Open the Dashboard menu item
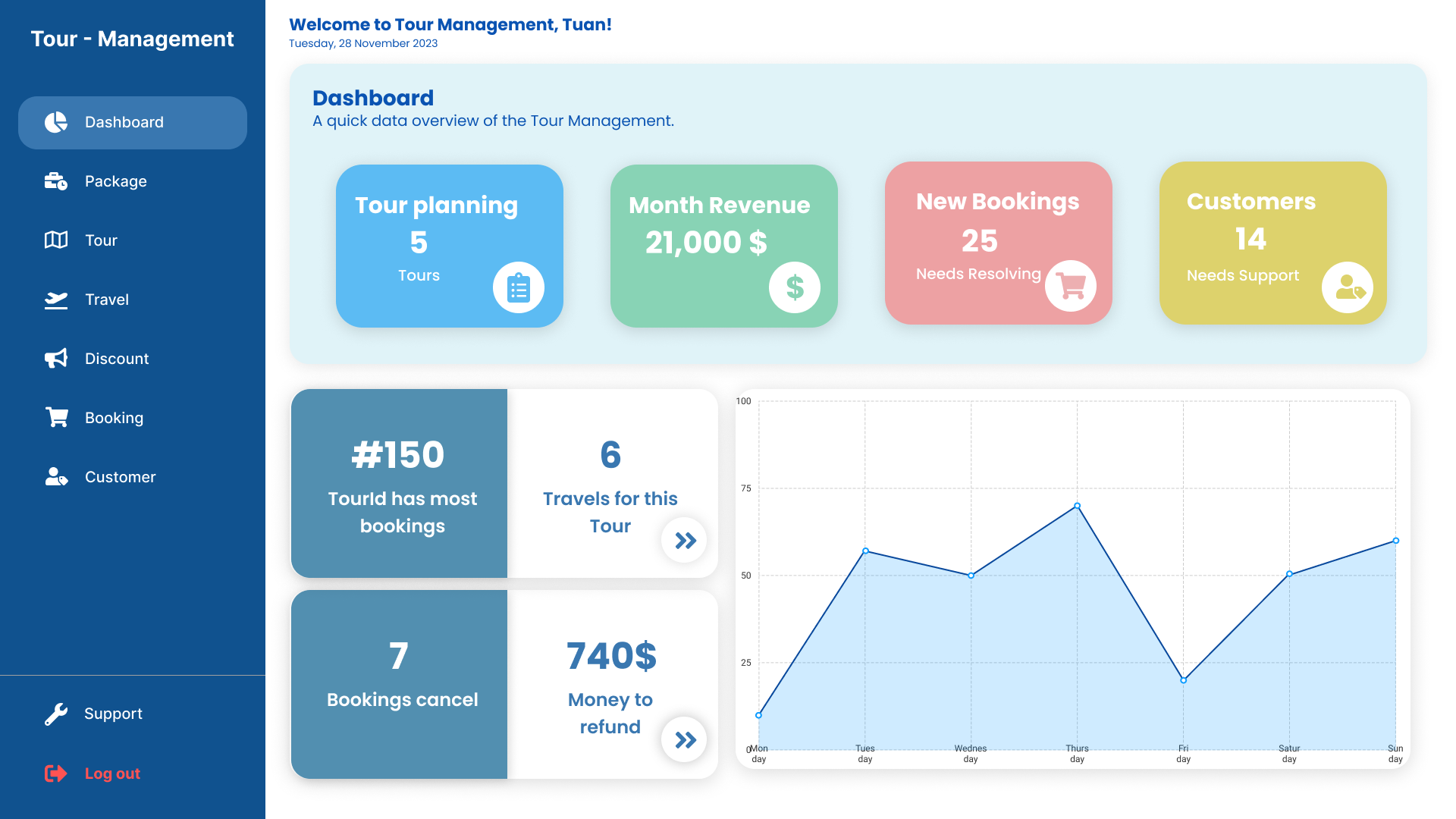 [x=133, y=122]
